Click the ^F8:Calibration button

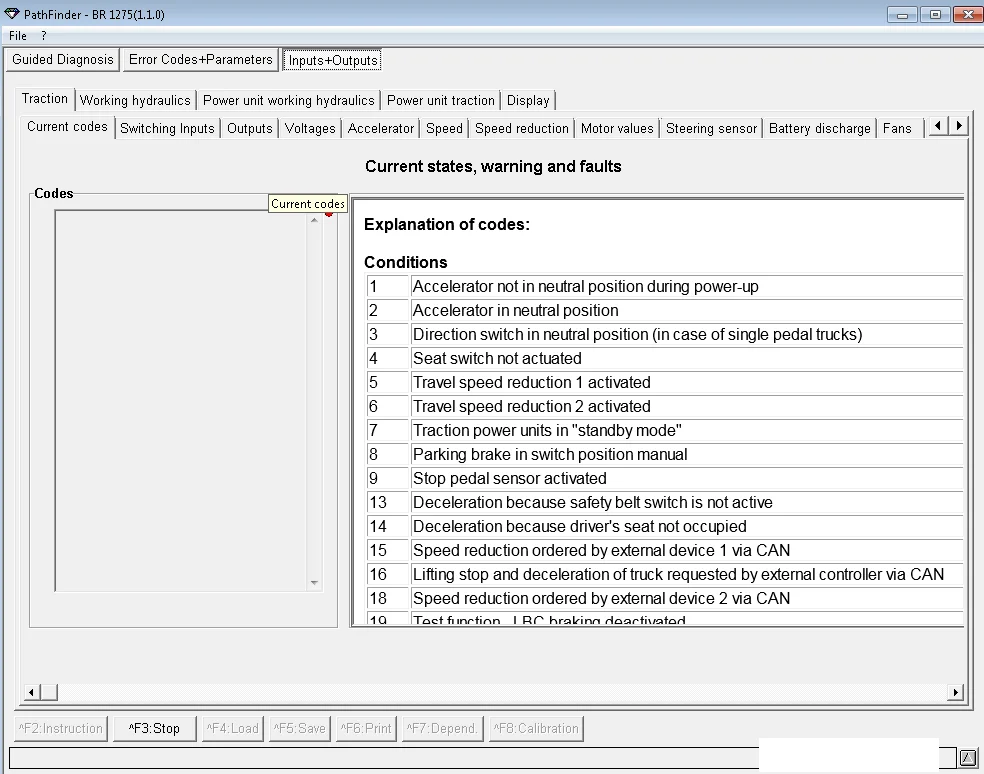[x=536, y=728]
